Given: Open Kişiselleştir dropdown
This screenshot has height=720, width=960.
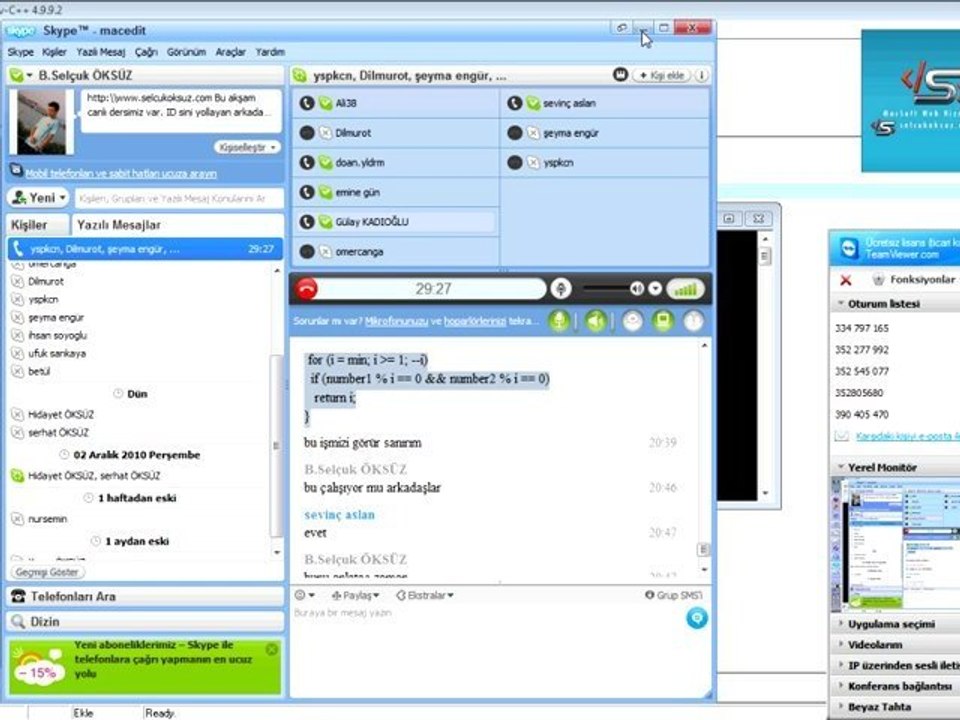Looking at the screenshot, I should [x=247, y=147].
